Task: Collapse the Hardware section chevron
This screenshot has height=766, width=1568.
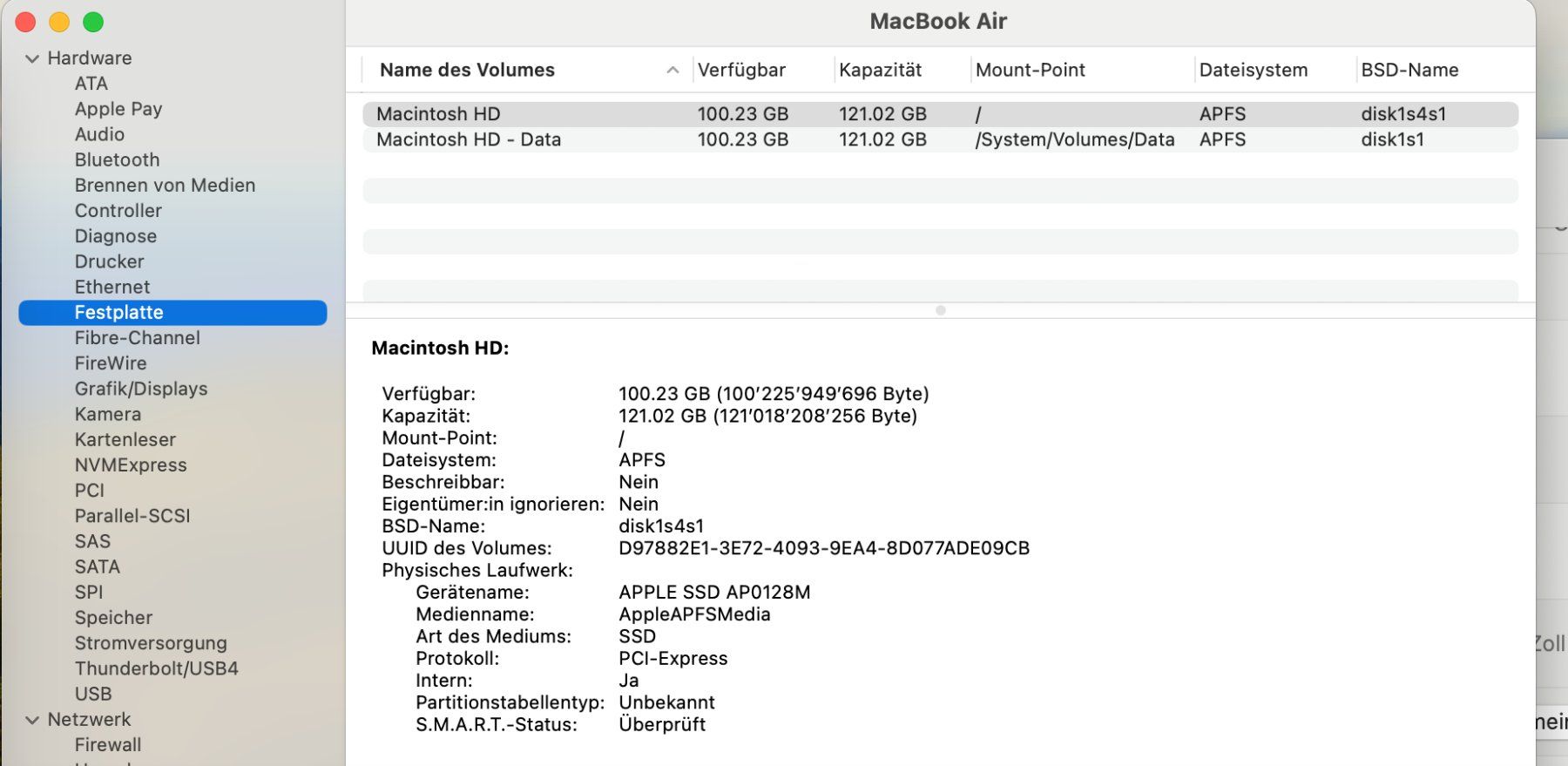Action: click(32, 59)
